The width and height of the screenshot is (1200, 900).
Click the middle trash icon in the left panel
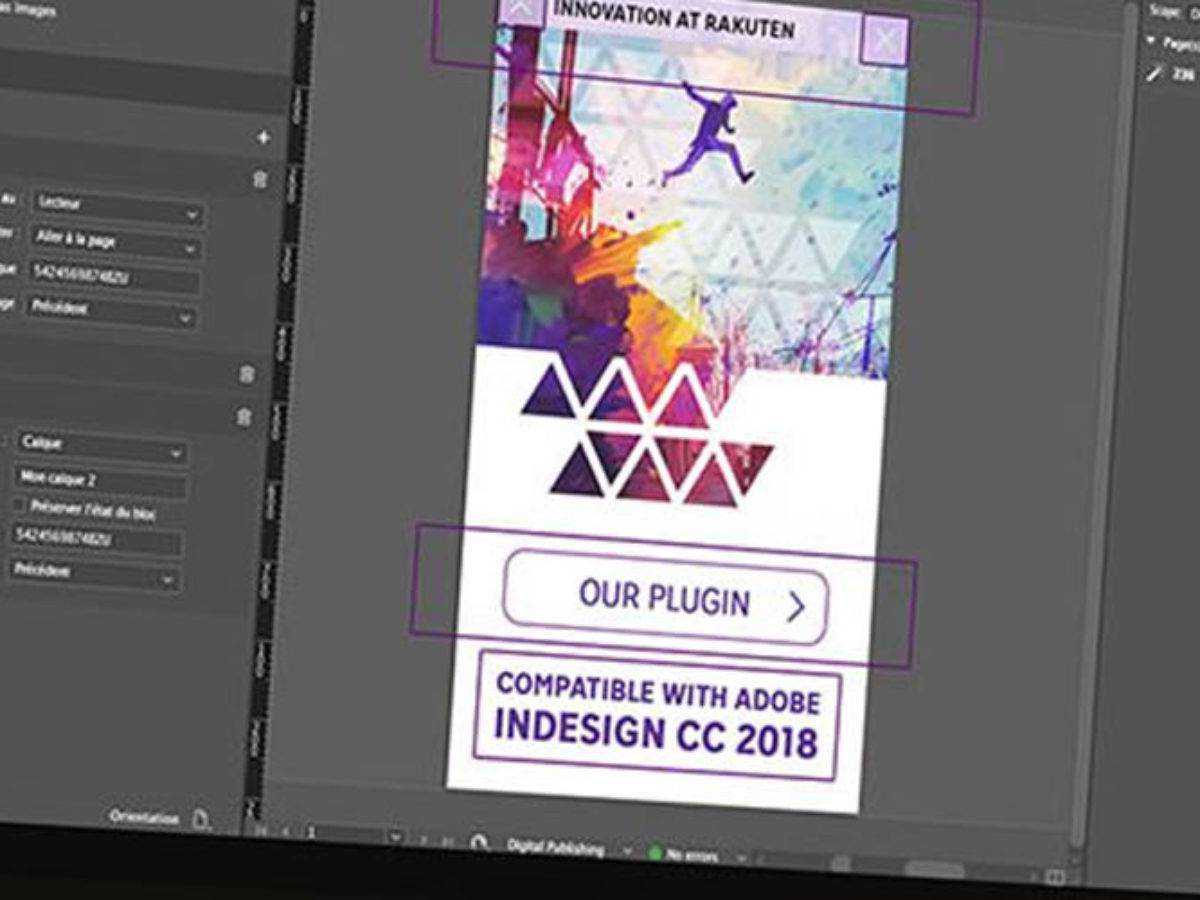click(247, 375)
